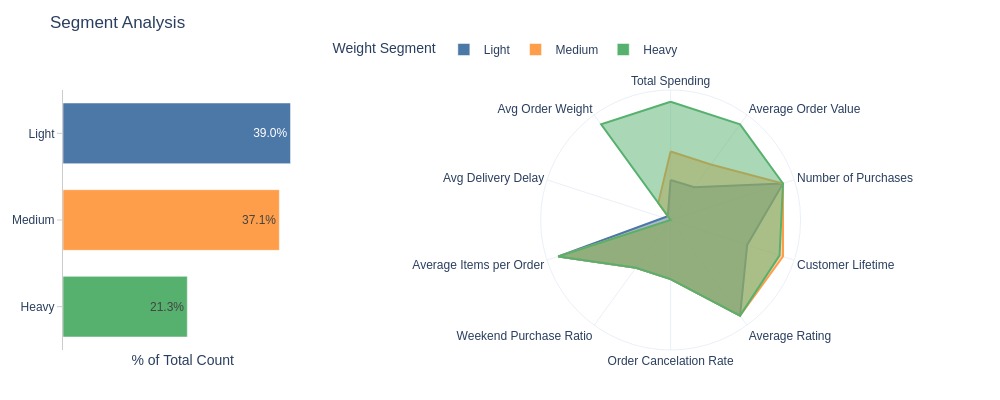The image size is (1000, 400).
Task: Select the Light 39.0% bar
Action: (177, 133)
